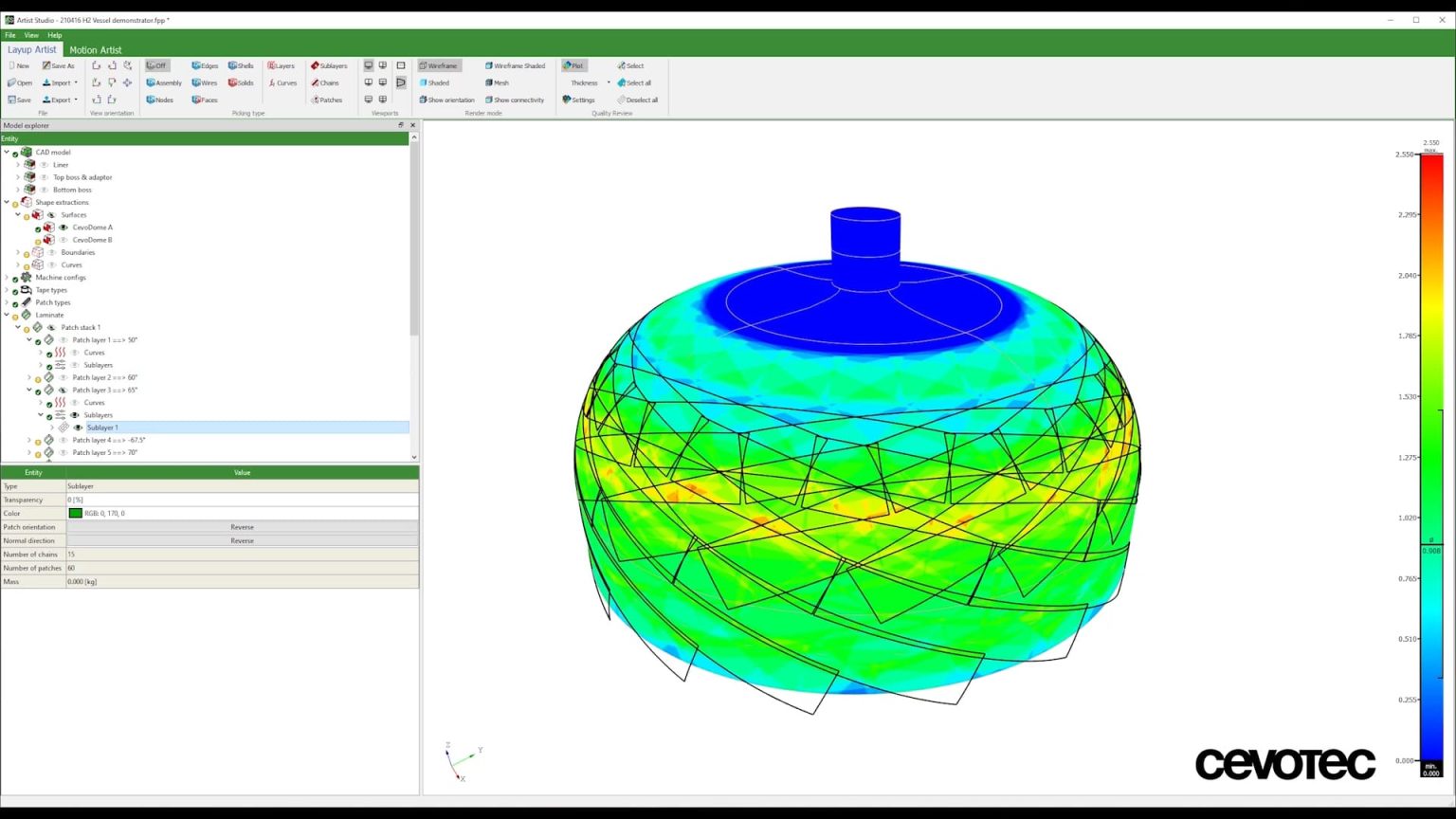Viewport: 1456px width, 819px height.
Task: Show the hidden CevoDome B surface
Action: coord(64,240)
